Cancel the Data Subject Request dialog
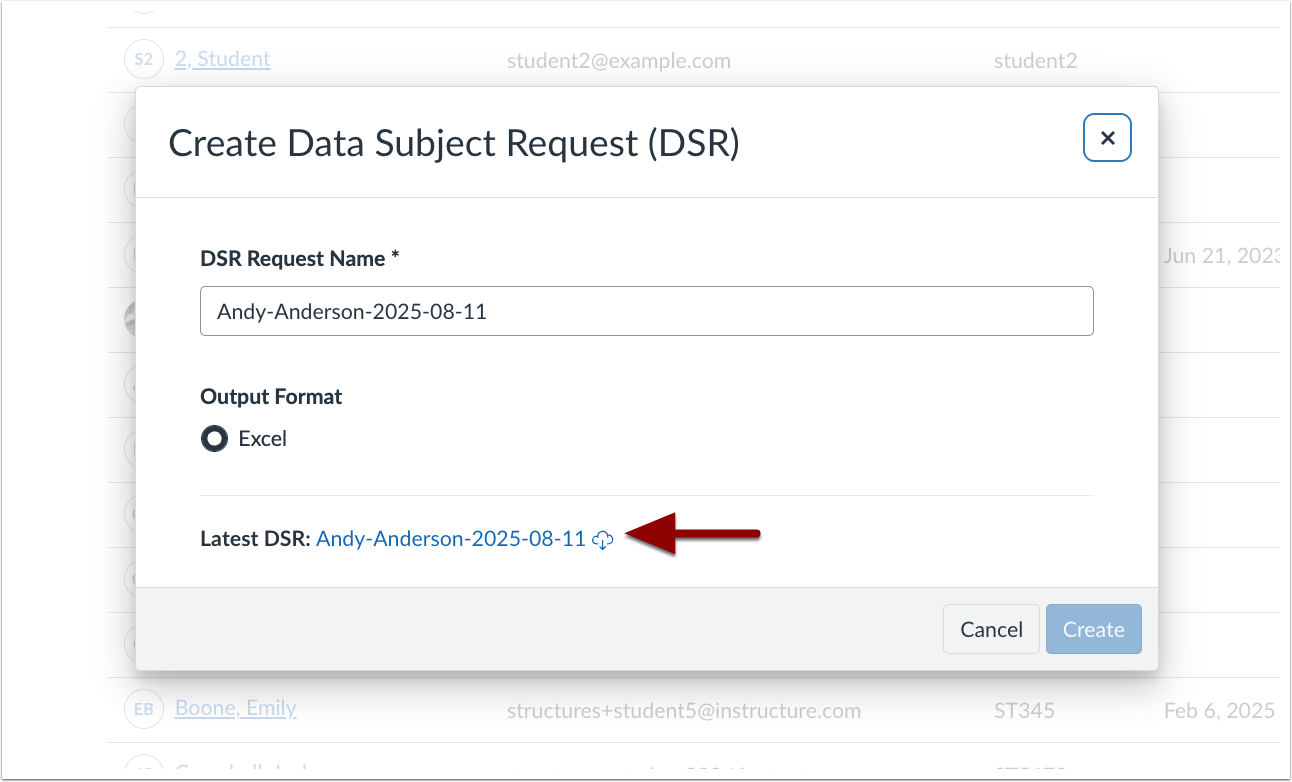The image size is (1292, 782). (x=991, y=629)
